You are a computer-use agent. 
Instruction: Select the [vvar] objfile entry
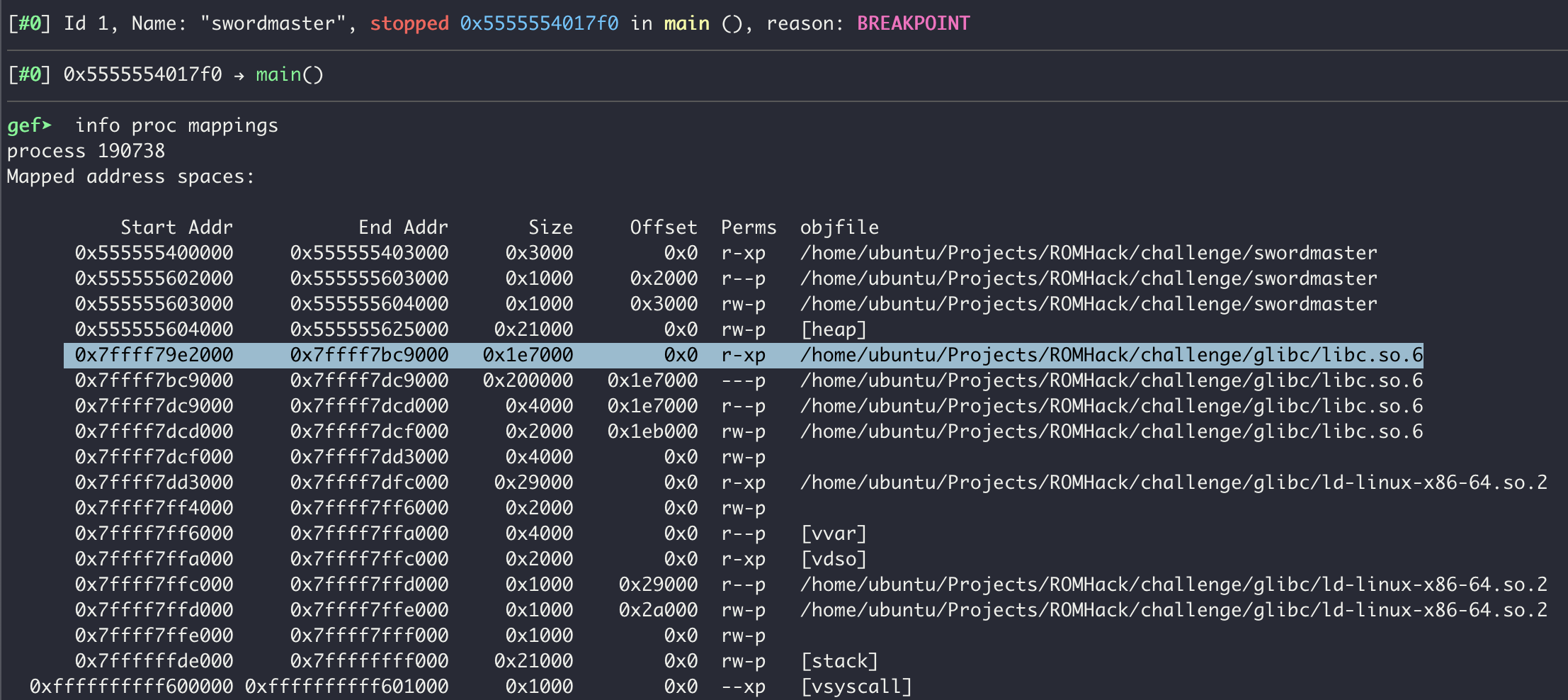coord(834,534)
